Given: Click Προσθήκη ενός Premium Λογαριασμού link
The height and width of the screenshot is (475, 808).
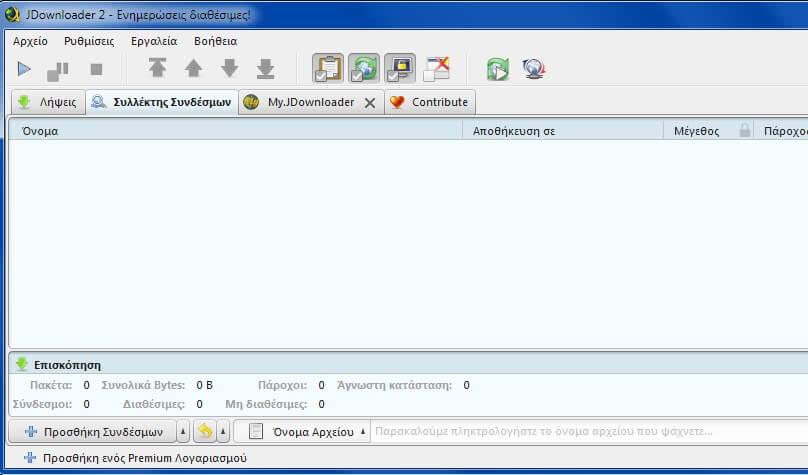Looking at the screenshot, I should 135,458.
